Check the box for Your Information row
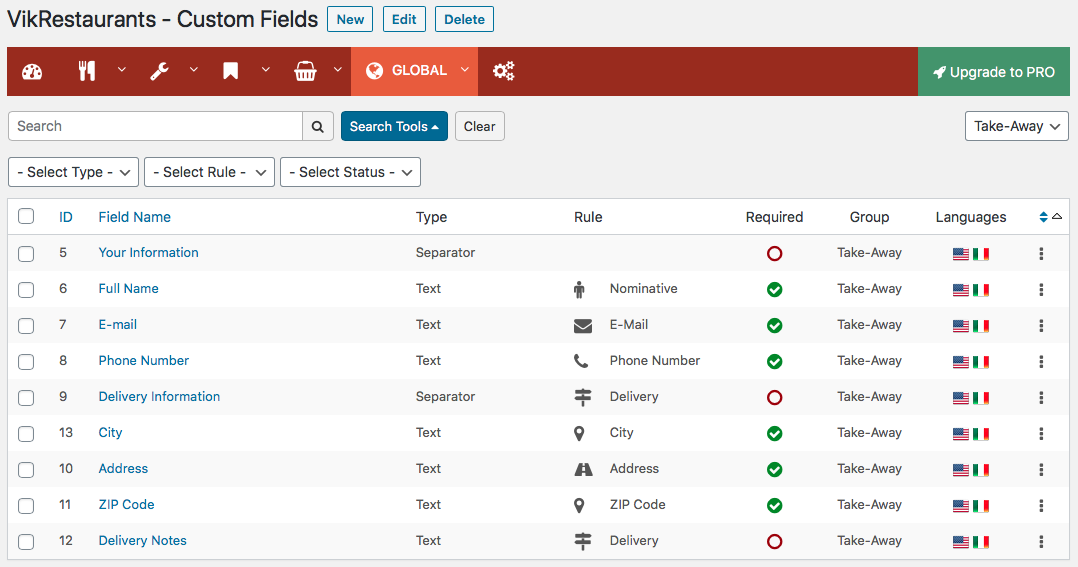 26,254
